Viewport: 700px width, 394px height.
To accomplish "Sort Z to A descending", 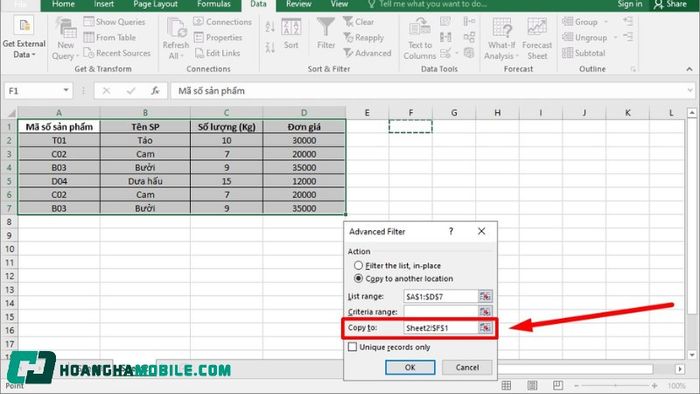I will click(x=270, y=47).
